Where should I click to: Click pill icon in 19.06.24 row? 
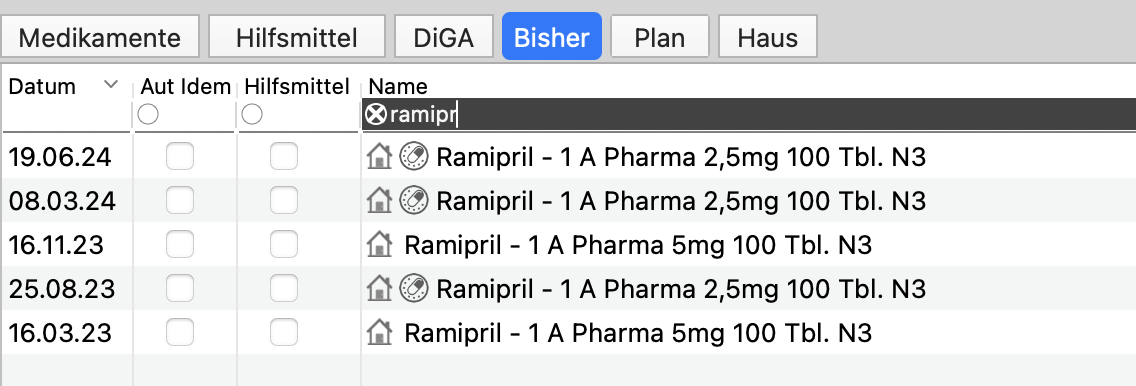(414, 156)
